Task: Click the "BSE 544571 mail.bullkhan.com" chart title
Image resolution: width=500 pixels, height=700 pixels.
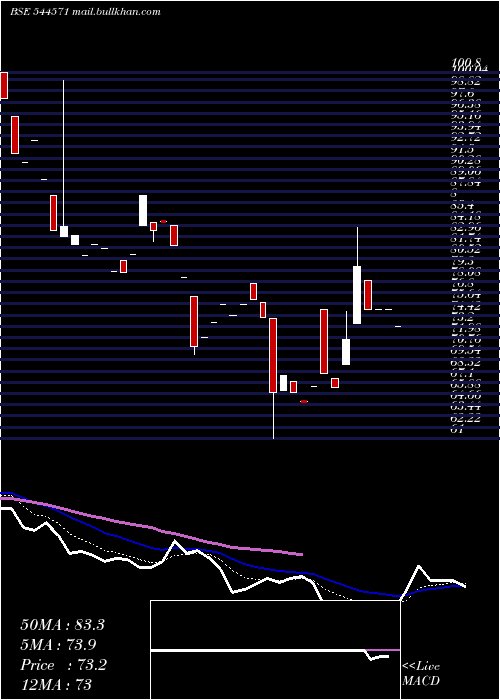Action: pos(85,12)
